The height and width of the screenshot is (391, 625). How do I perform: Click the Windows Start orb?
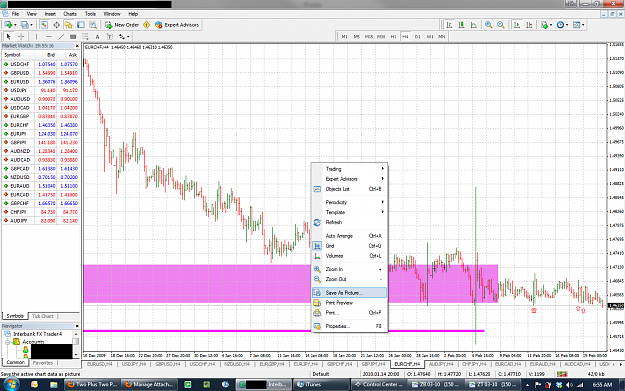coord(11,384)
